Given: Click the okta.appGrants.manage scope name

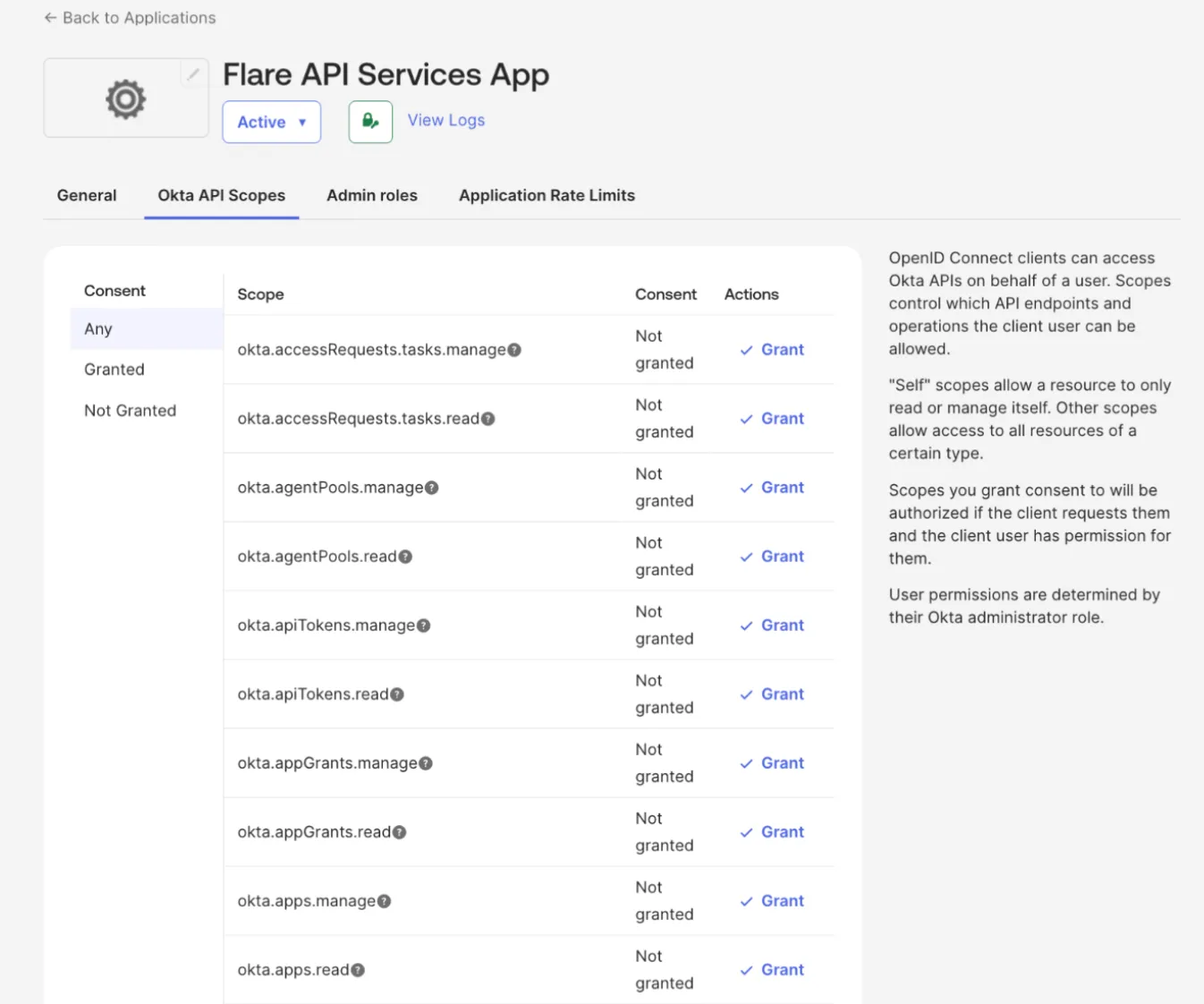Looking at the screenshot, I should pyautogui.click(x=327, y=763).
